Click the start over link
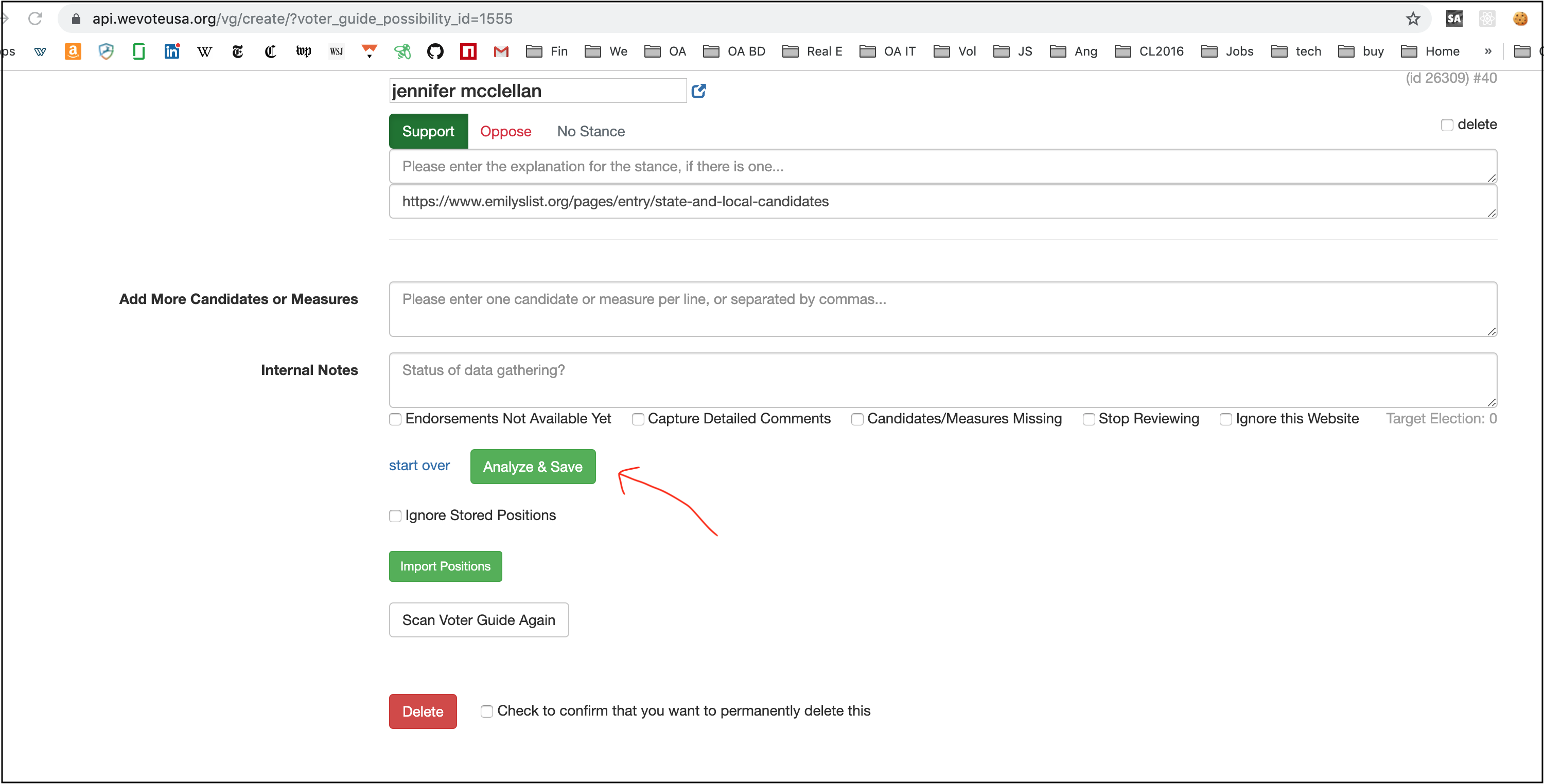Image resolution: width=1544 pixels, height=784 pixels. (x=419, y=466)
